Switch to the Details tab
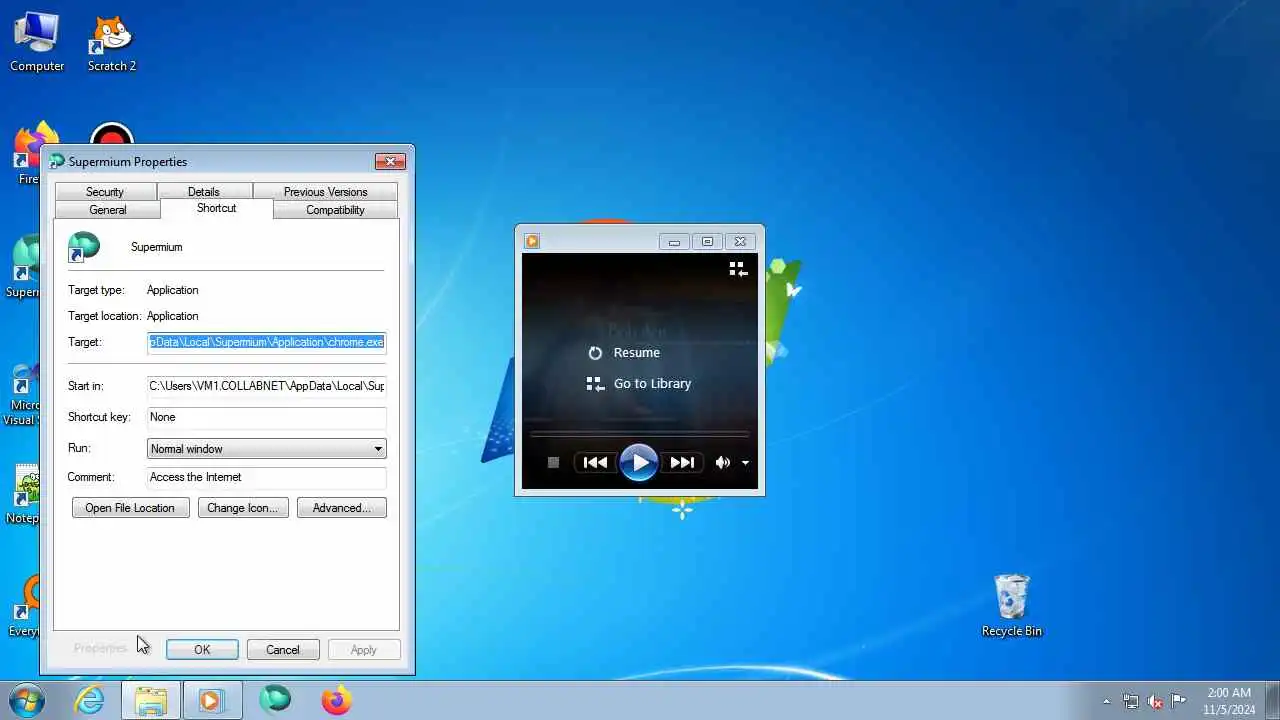 [x=203, y=192]
